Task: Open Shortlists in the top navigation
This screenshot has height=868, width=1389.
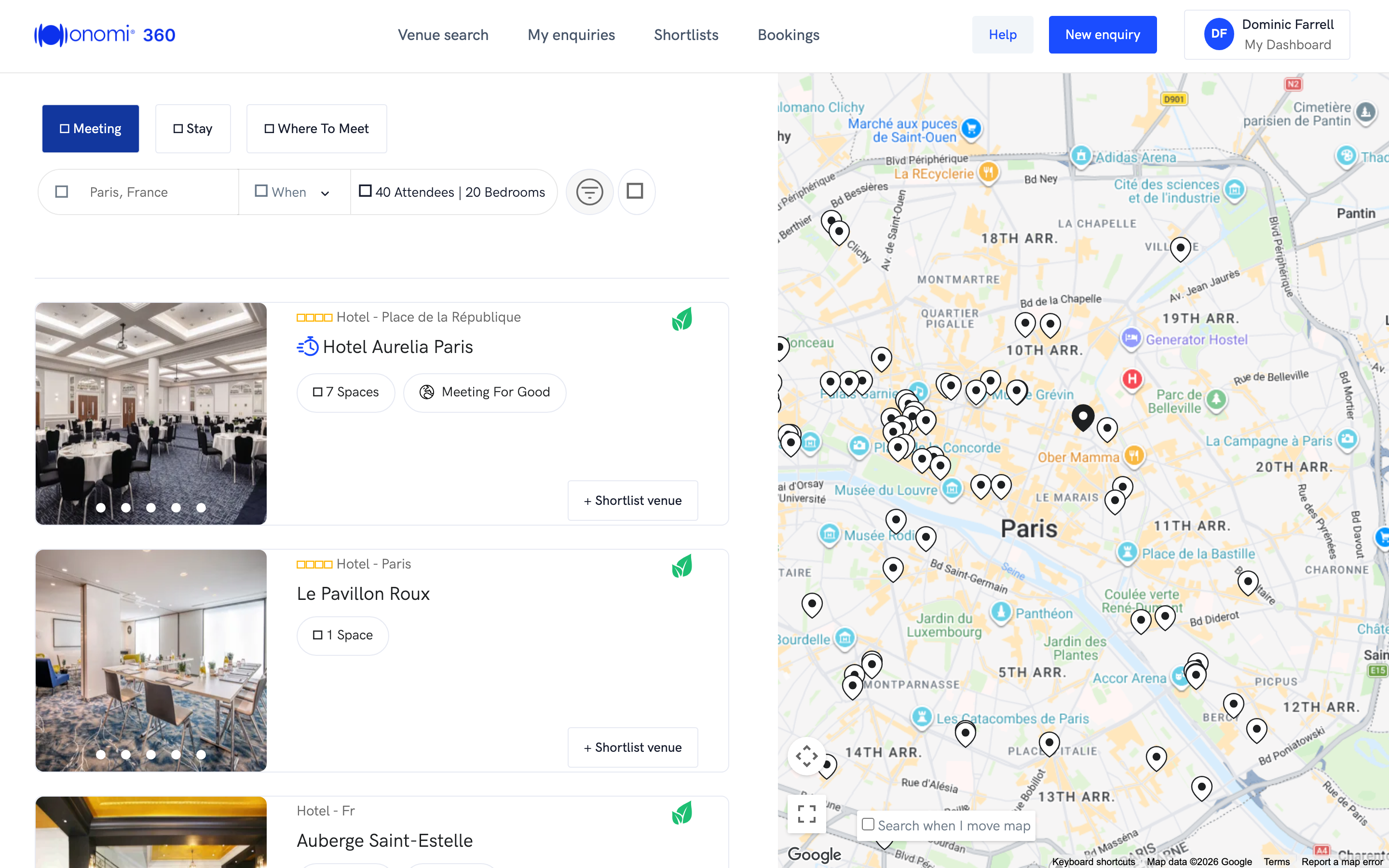Action: [686, 35]
